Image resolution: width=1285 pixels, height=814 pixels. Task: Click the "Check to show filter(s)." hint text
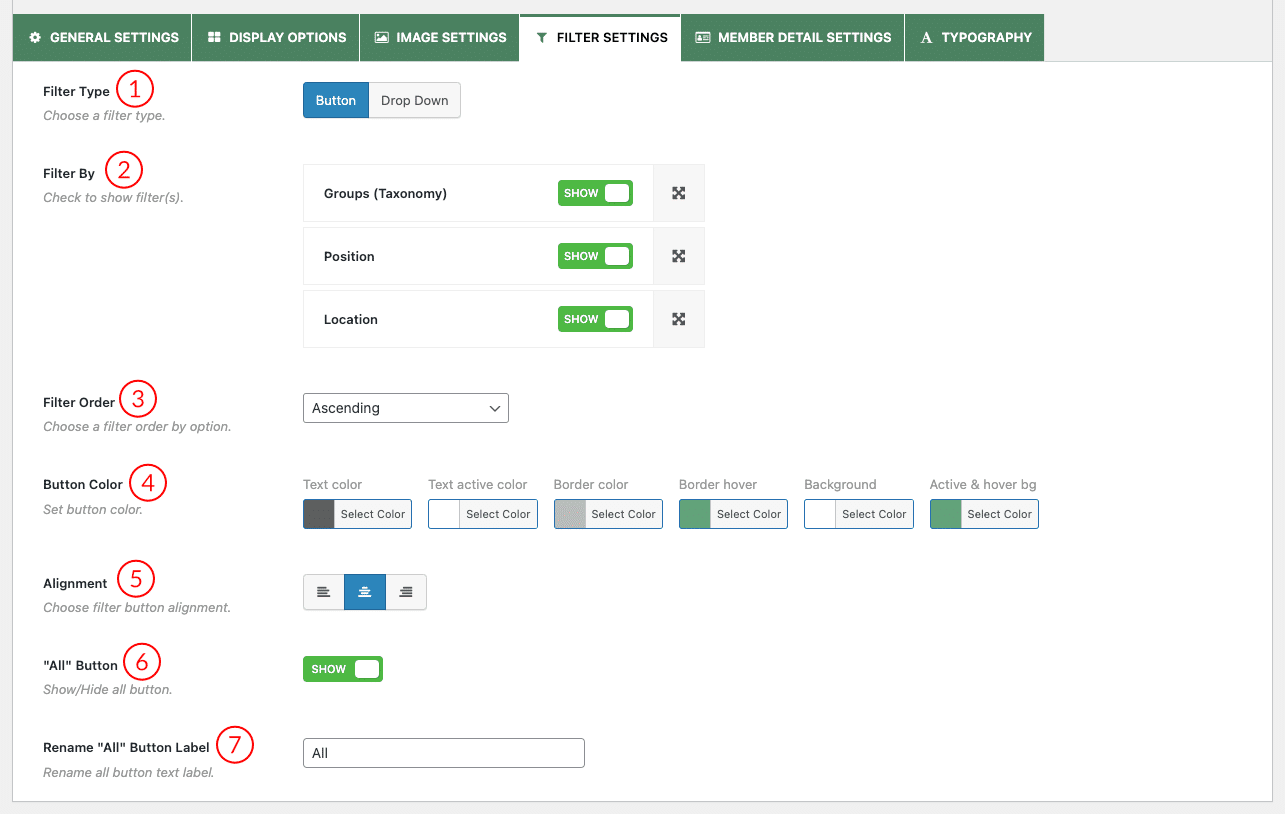point(113,197)
